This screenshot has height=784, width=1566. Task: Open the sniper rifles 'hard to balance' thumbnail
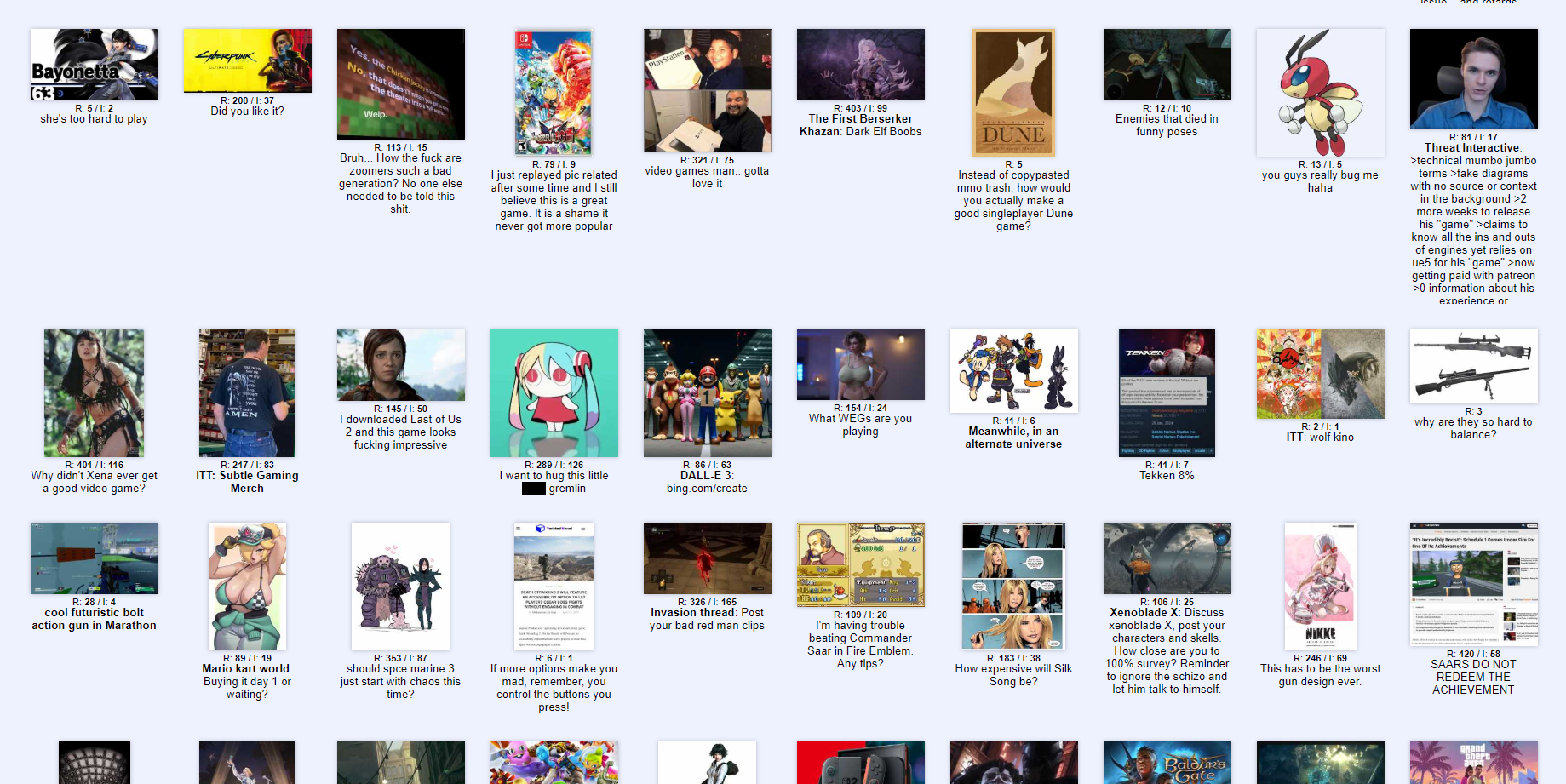tap(1473, 367)
